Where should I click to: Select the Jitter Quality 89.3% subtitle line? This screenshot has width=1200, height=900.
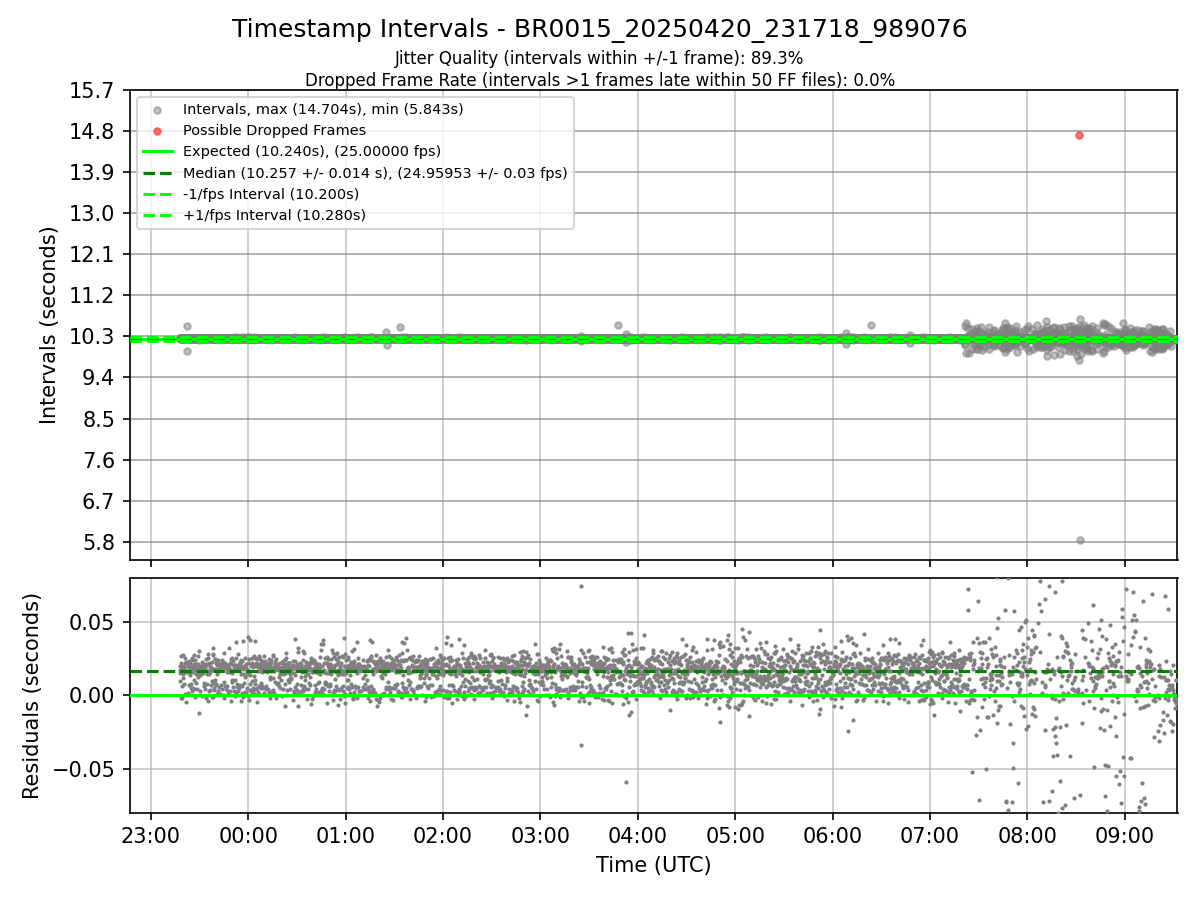click(599, 59)
